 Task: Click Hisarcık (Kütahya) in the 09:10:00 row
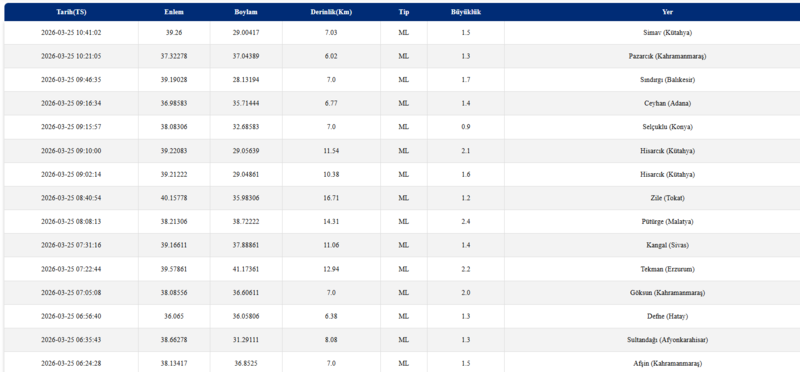[667, 151]
